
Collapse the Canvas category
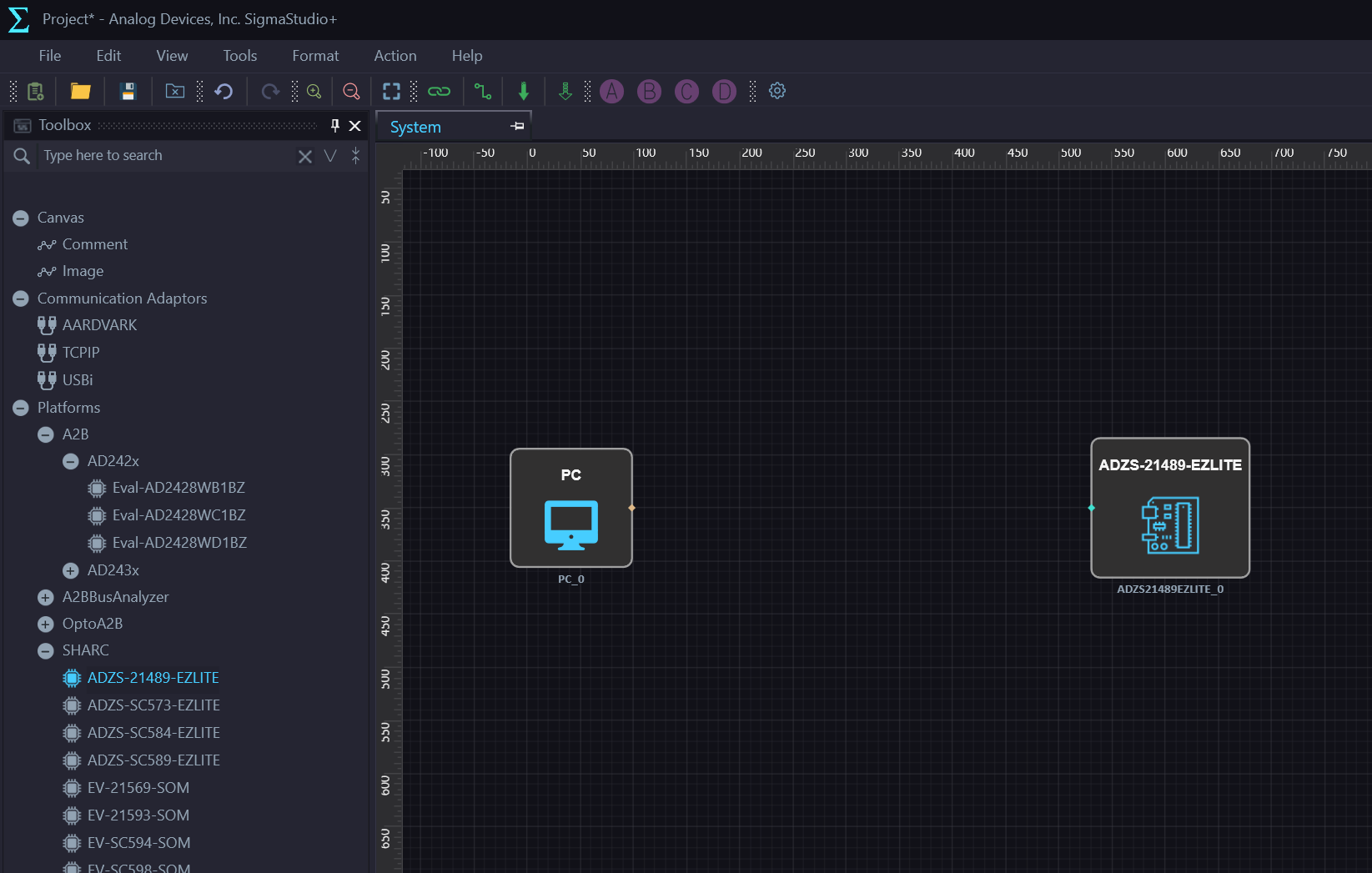click(x=21, y=218)
